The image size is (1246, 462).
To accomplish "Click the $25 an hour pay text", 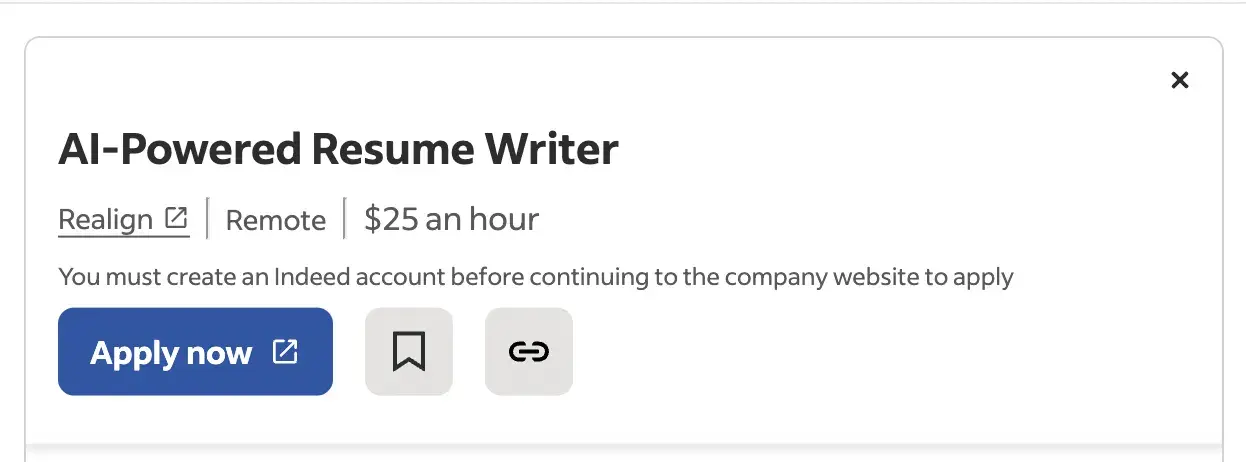I will (x=451, y=219).
